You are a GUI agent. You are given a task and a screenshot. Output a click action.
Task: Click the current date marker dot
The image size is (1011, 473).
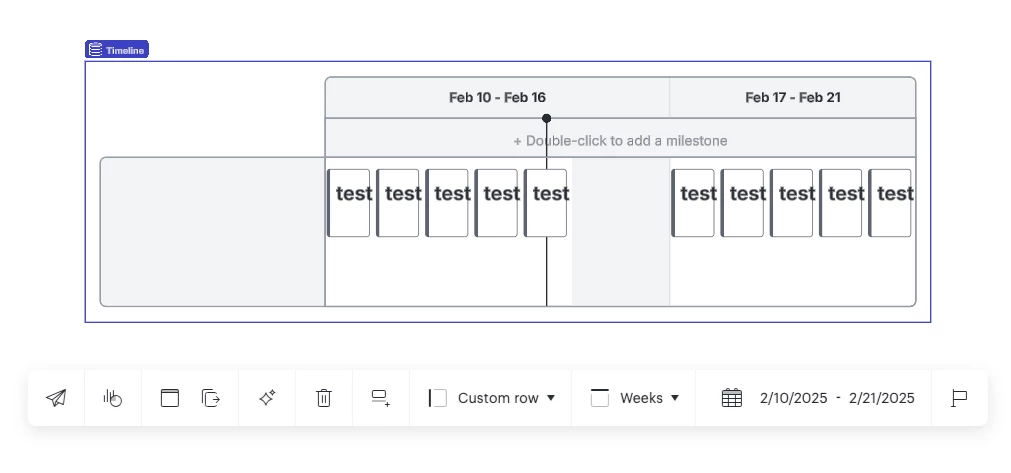[547, 118]
